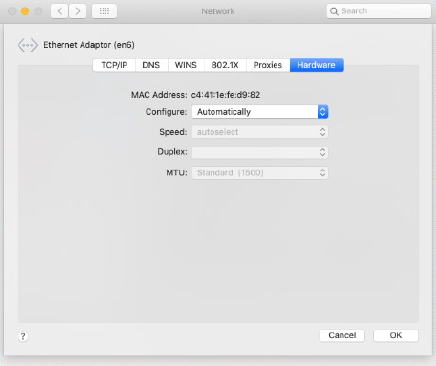Show all preferences grid icon
Screen dimensions: 436x366
click(104, 11)
